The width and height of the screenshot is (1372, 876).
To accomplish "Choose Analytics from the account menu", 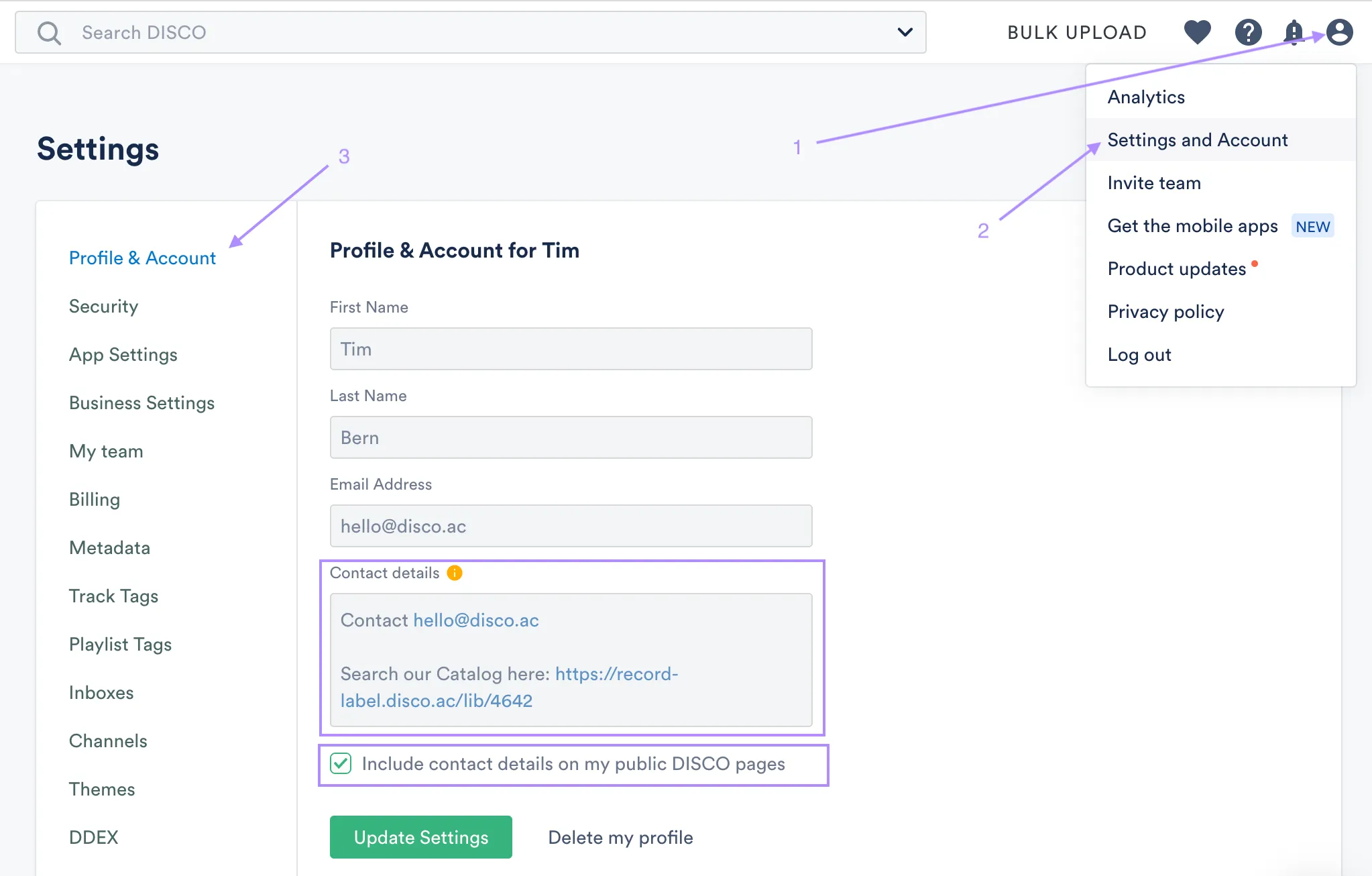I will [1146, 97].
